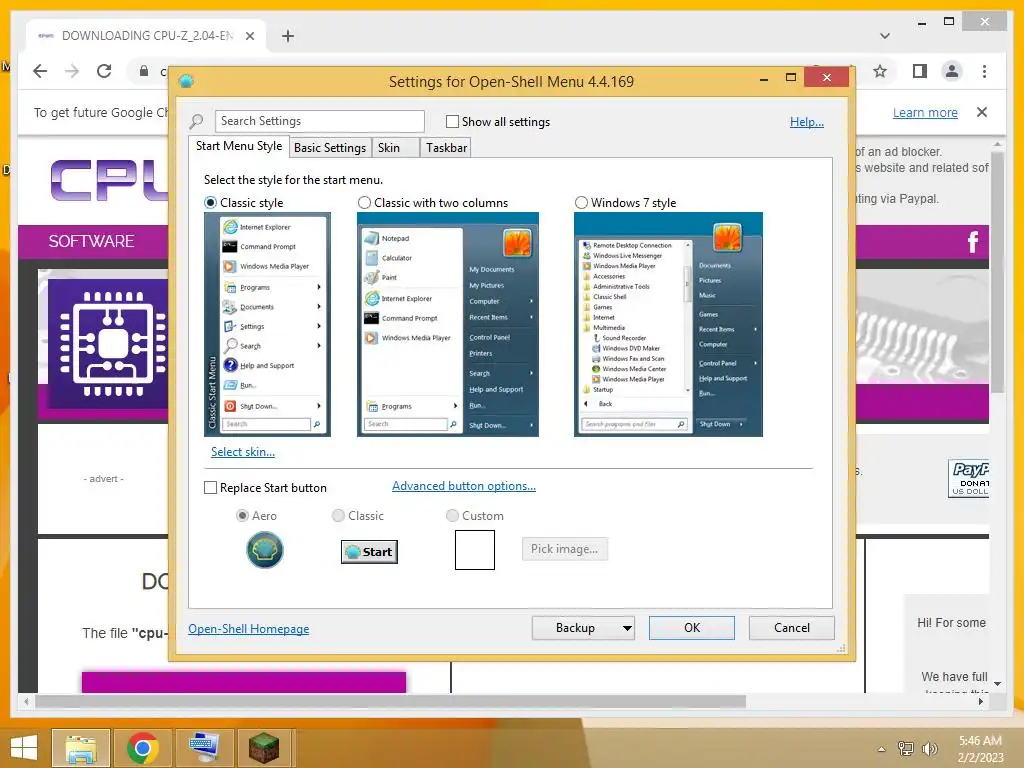Dismiss the Chrome update info bar

982,112
